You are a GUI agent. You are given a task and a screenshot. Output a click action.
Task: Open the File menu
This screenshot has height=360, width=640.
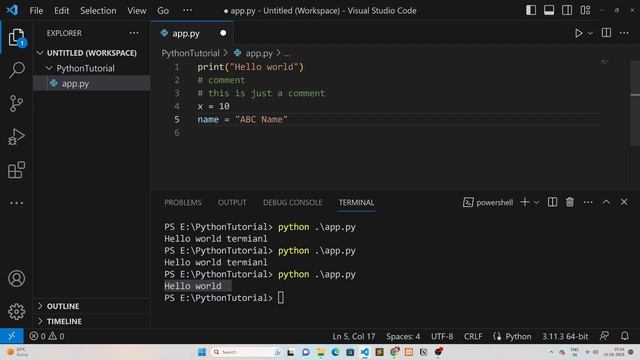point(36,11)
